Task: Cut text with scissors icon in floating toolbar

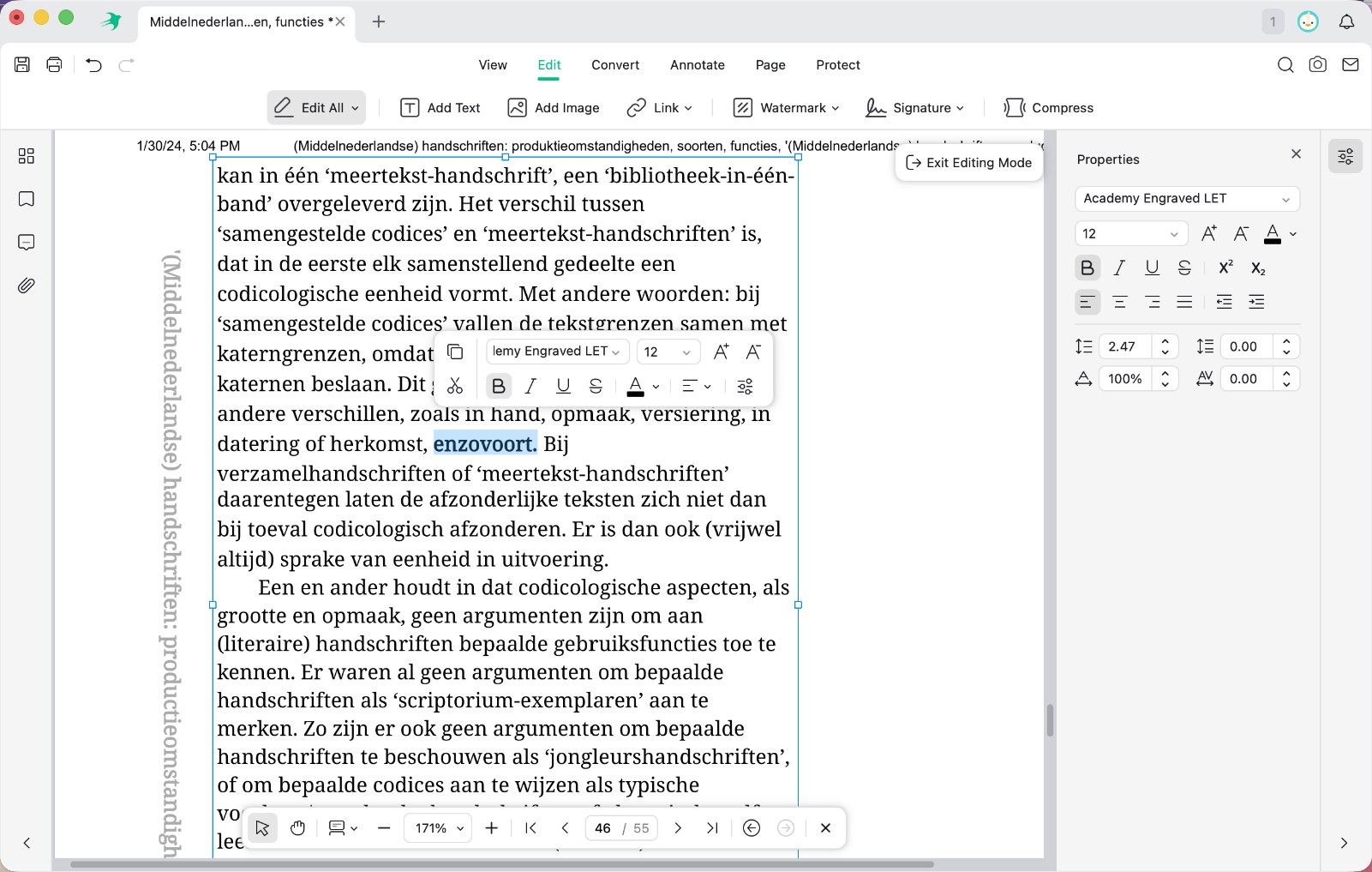Action: tap(455, 386)
